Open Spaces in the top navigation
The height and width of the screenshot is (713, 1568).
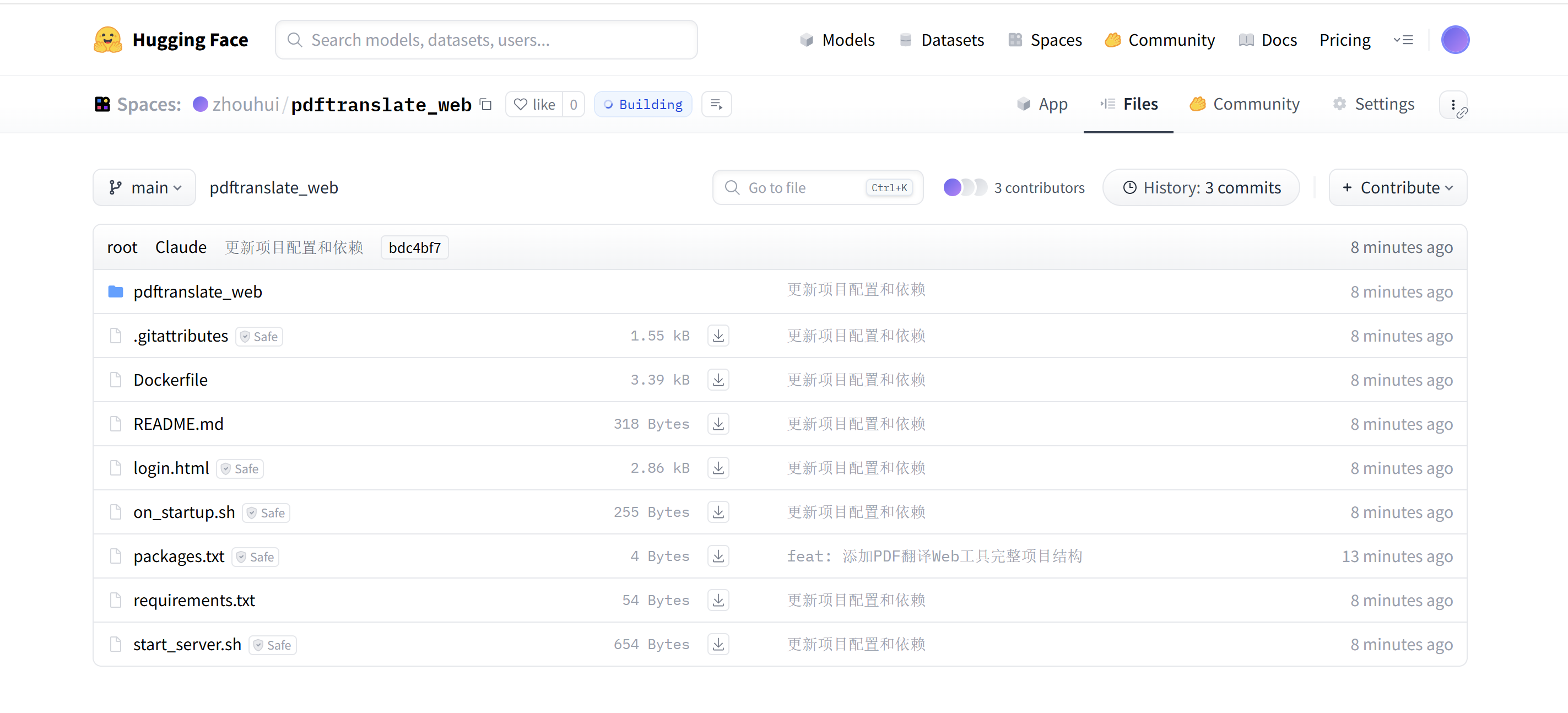point(1045,40)
